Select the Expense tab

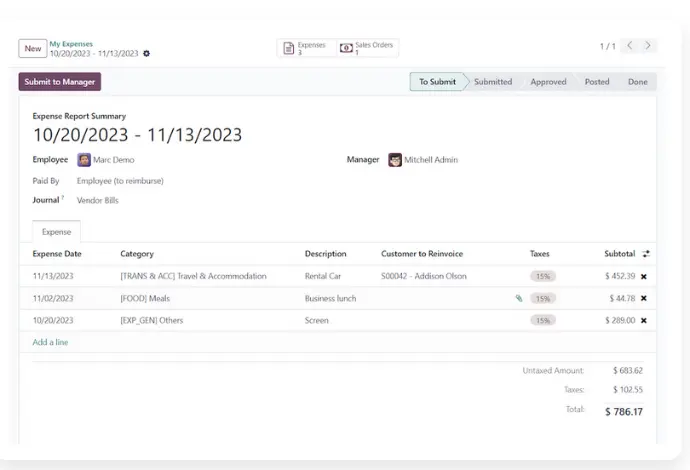pyautogui.click(x=56, y=231)
